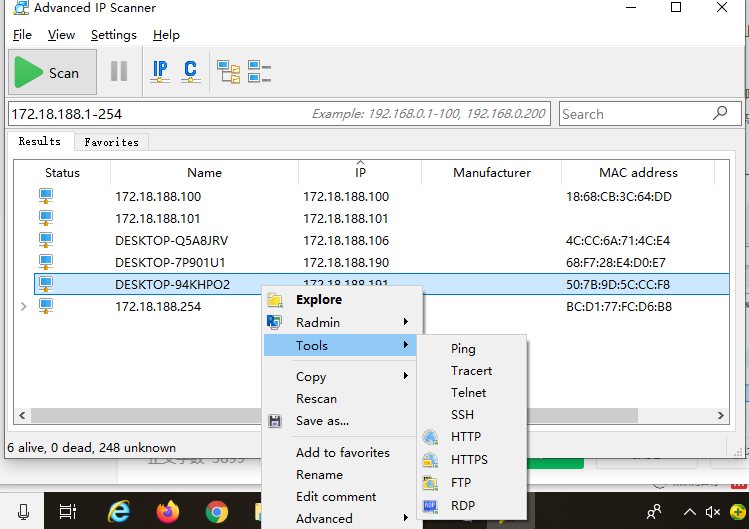This screenshot has height=529, width=749.
Task: Expand the 172.18.188.254 device row
Action: point(24,307)
